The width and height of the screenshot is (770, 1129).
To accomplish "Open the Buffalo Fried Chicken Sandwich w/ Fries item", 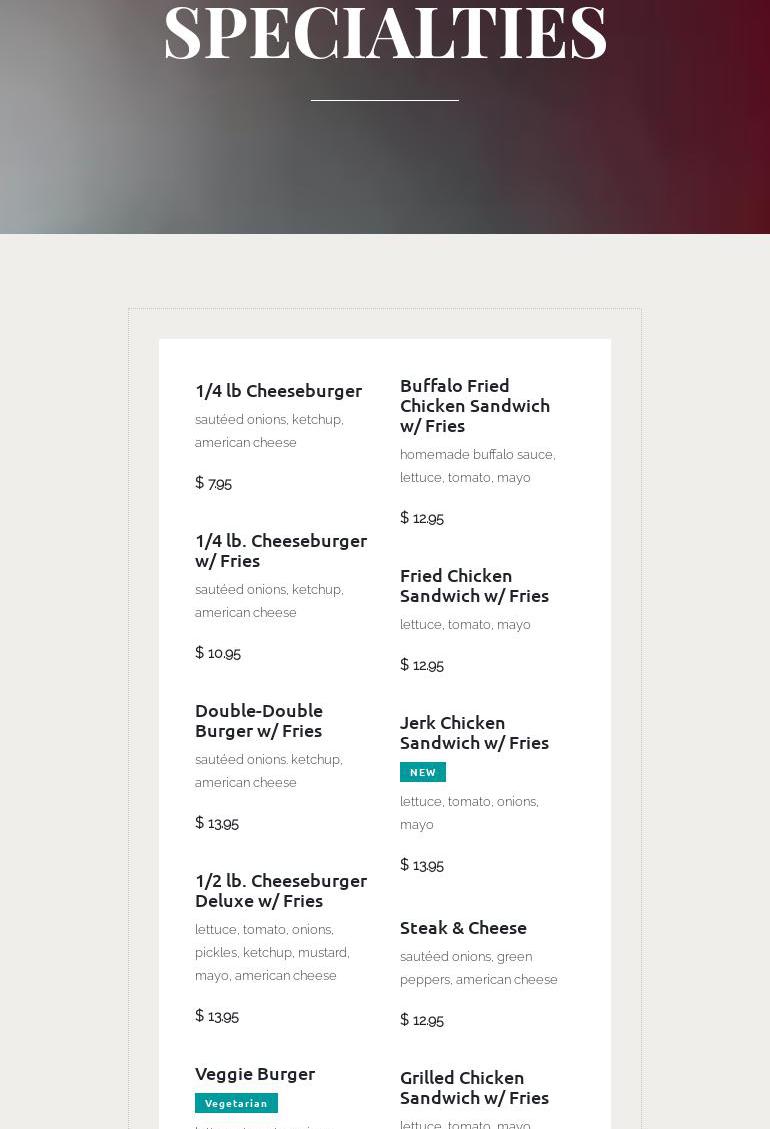I will [x=475, y=406].
